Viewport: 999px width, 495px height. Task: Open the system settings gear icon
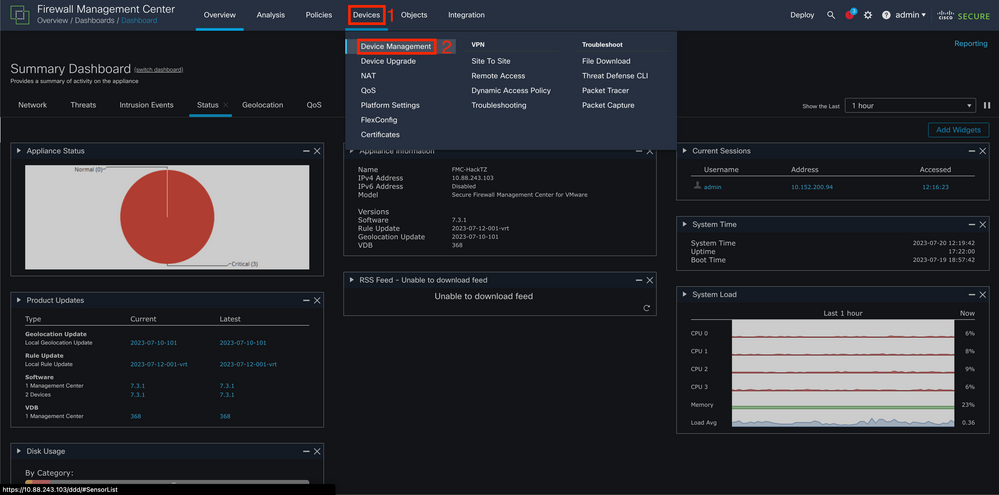tap(868, 15)
